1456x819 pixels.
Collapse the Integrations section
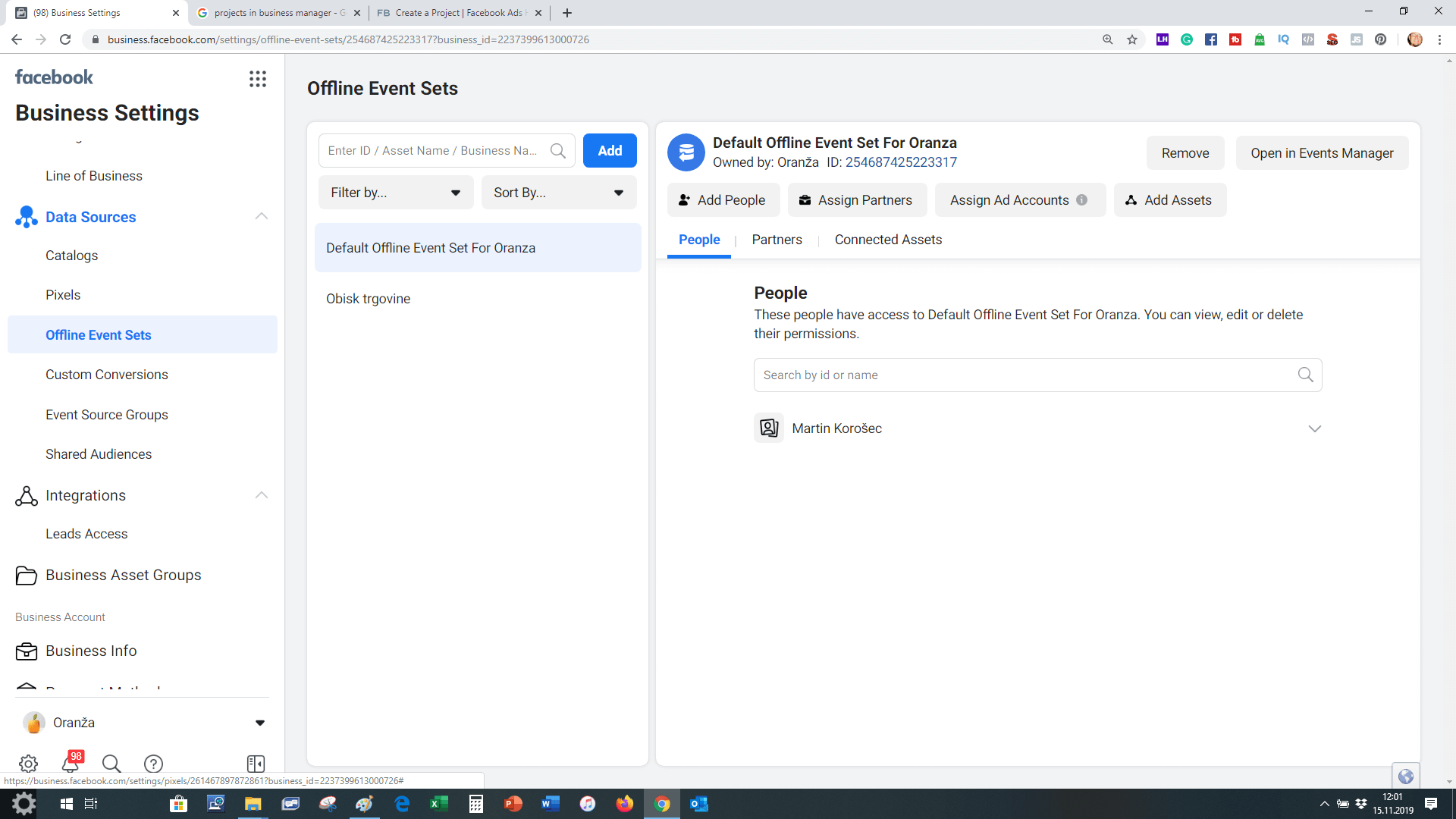tap(262, 495)
